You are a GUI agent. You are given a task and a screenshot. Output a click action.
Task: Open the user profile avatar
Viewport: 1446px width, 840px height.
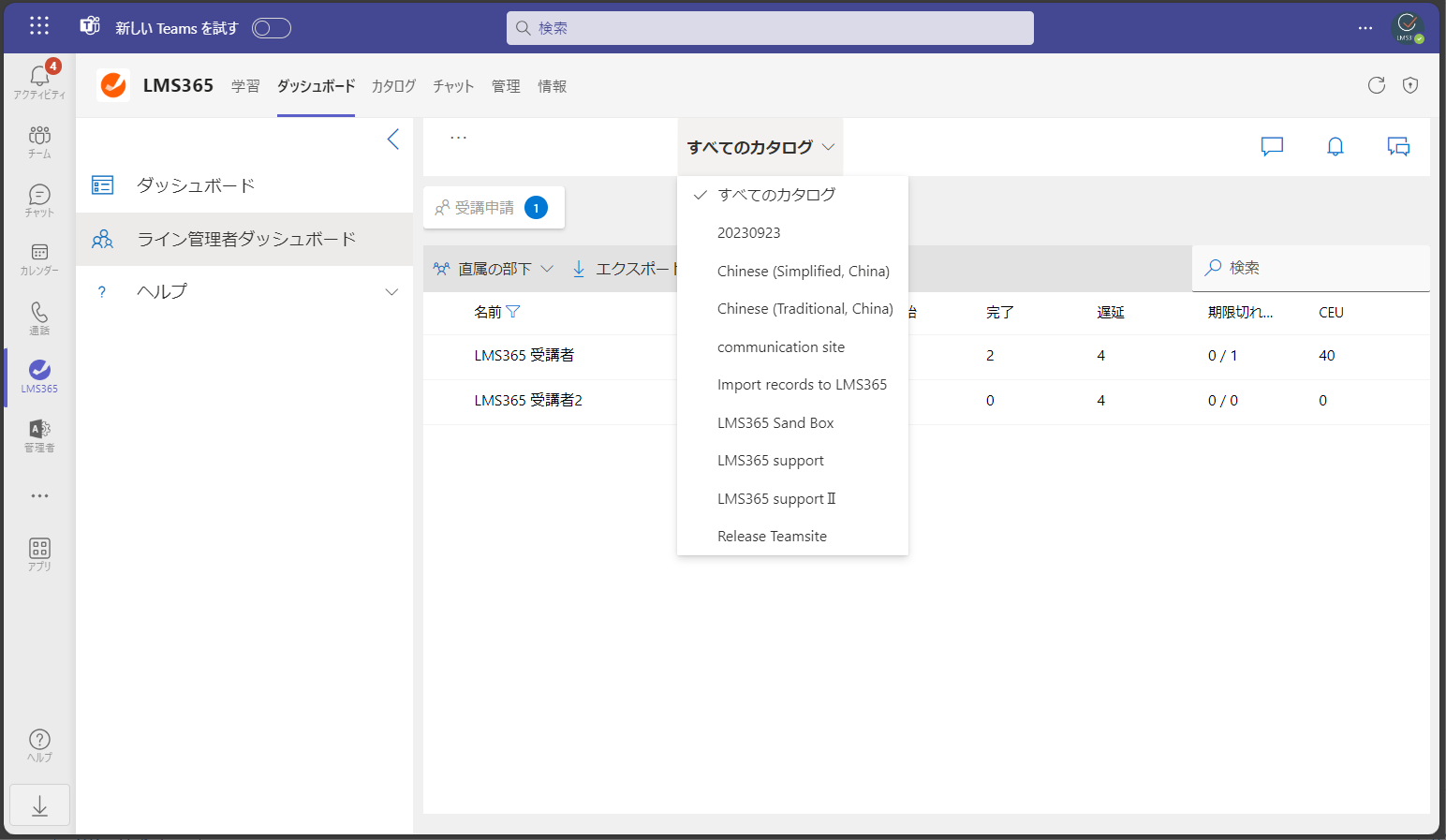tap(1407, 27)
